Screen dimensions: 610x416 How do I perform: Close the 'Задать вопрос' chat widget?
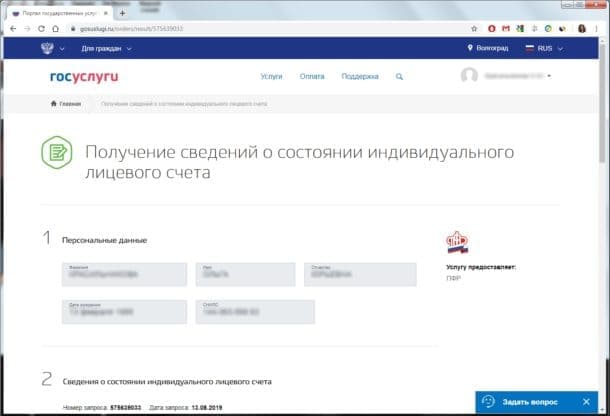pyautogui.click(x=585, y=399)
